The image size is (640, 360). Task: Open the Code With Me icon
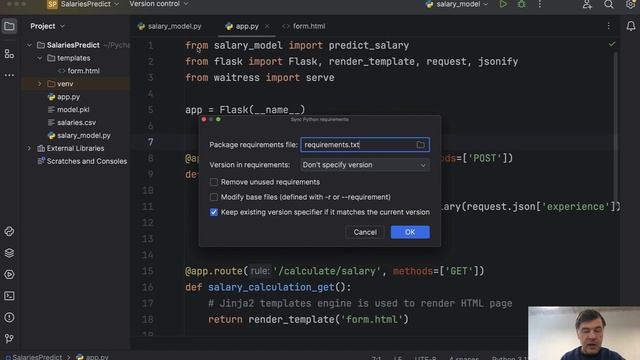[587, 4]
